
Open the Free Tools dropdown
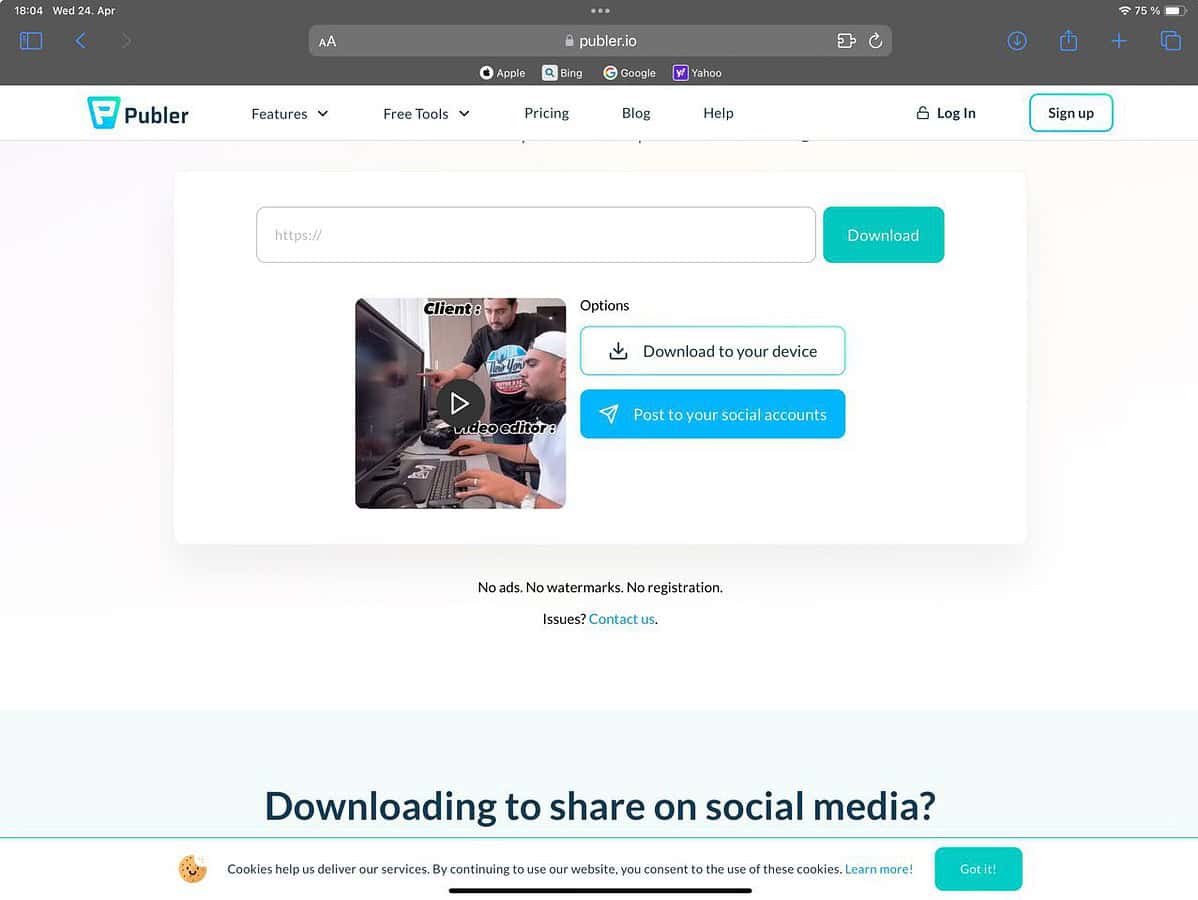point(425,113)
